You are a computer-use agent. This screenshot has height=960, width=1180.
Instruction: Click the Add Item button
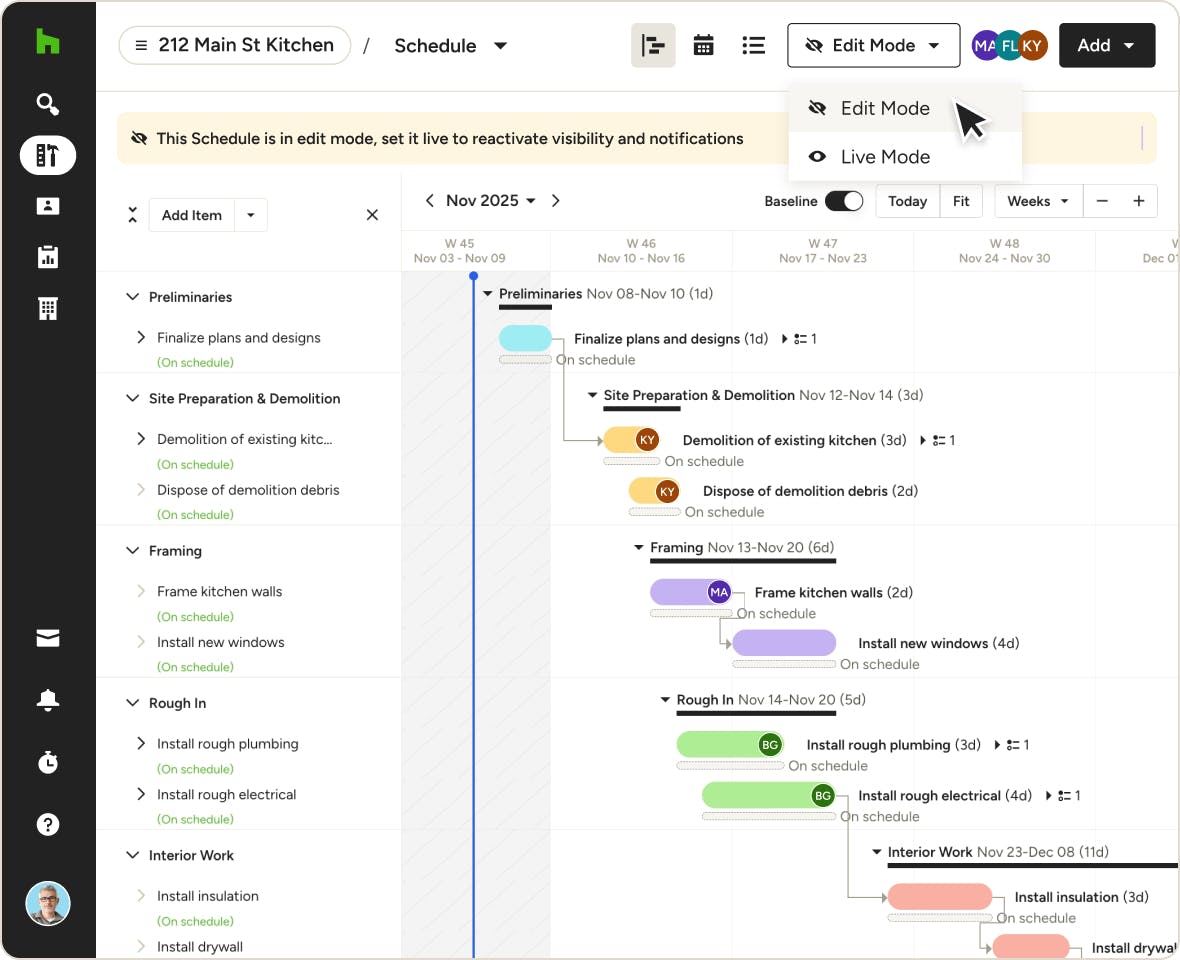tap(192, 215)
